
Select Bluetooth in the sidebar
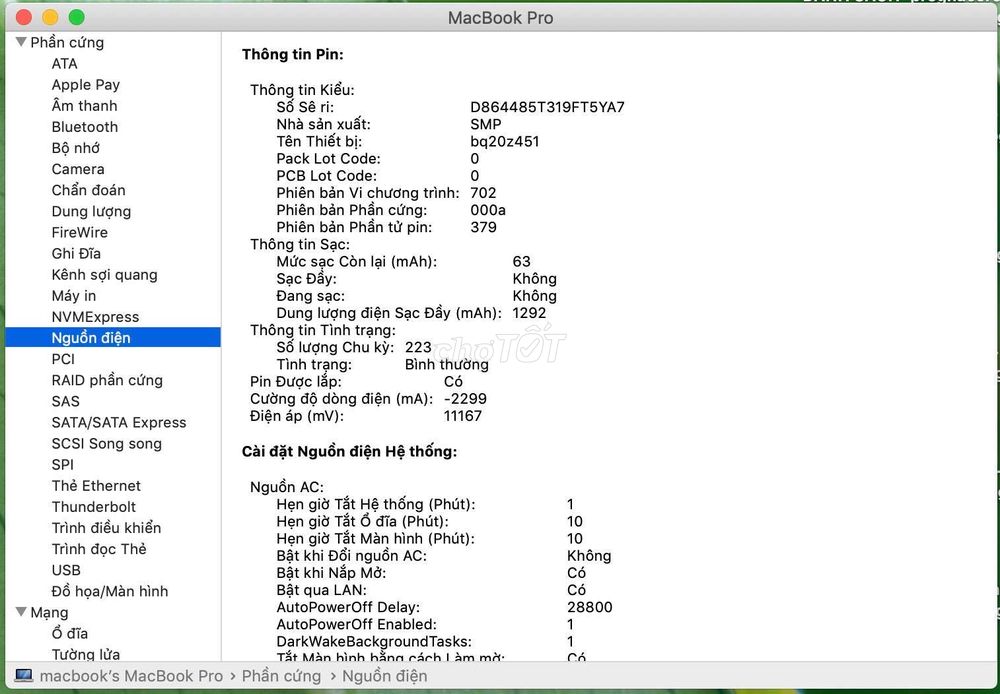(85, 127)
